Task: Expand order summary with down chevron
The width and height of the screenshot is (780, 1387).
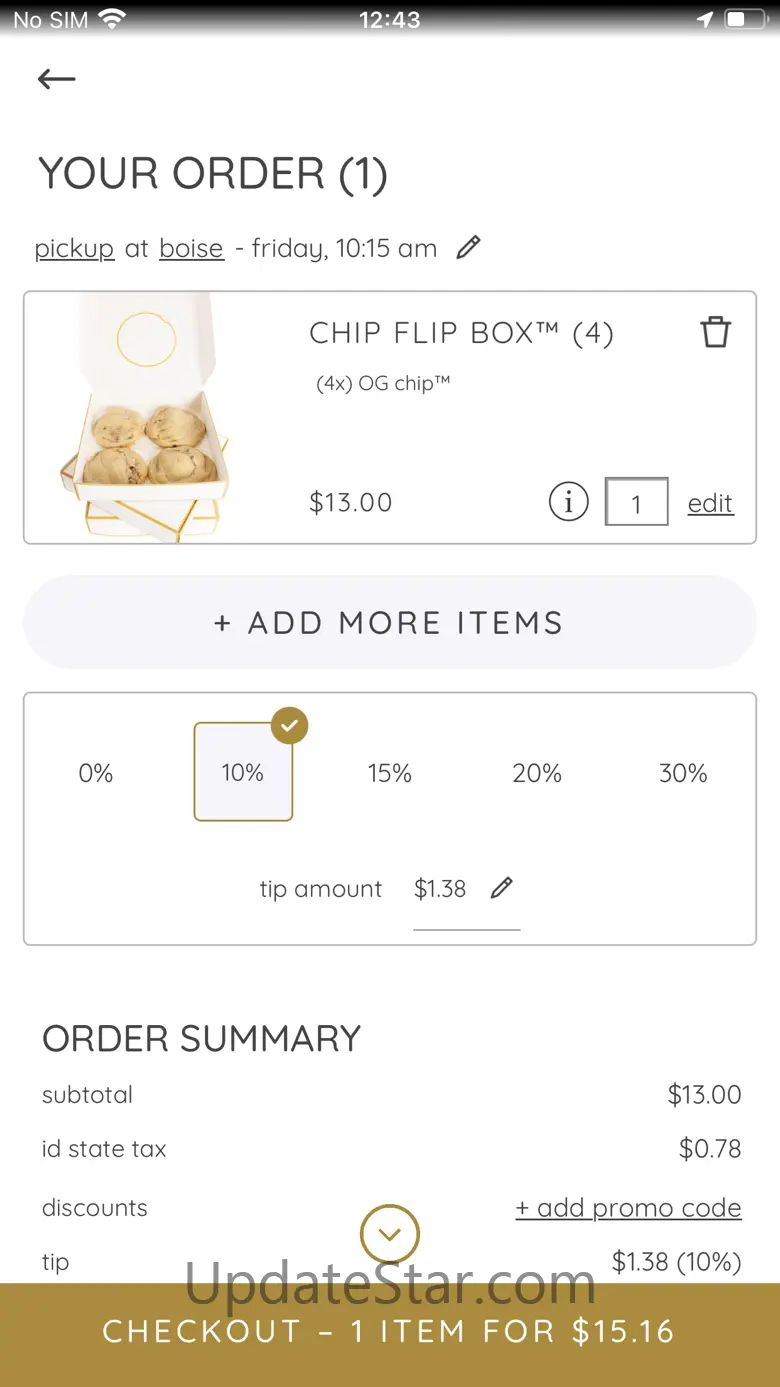Action: [390, 1234]
